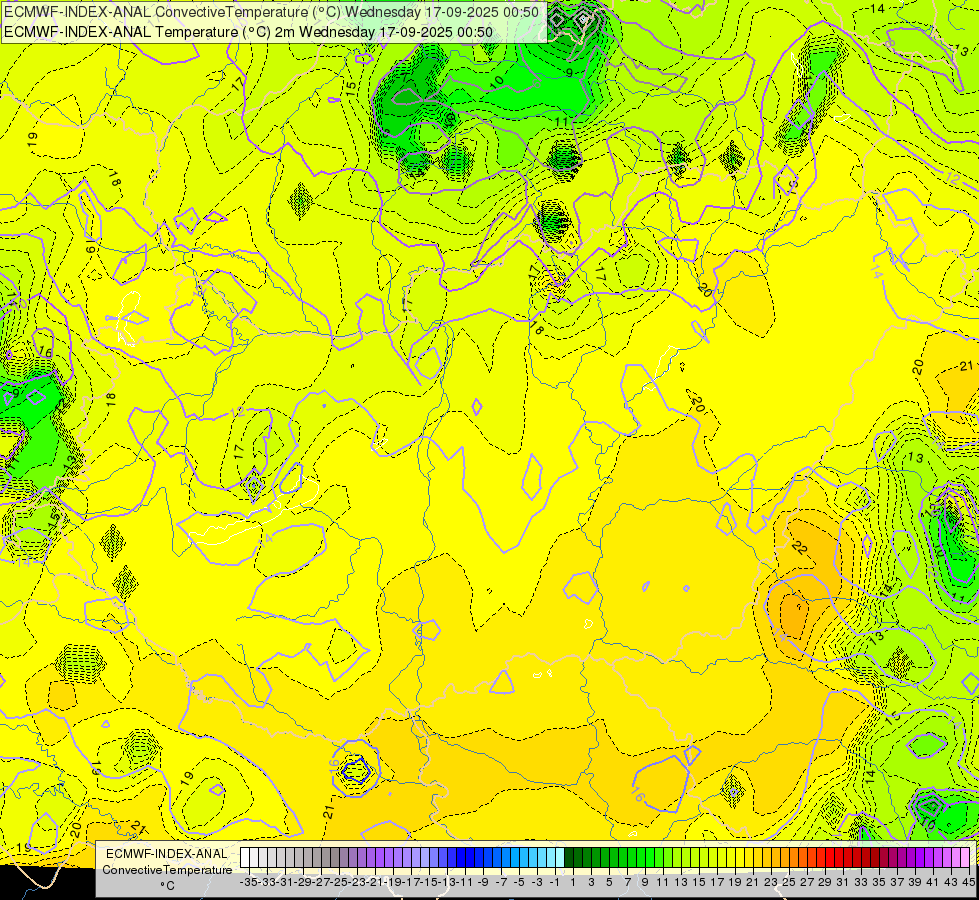The height and width of the screenshot is (900, 979).
Task: Click legend scale value 29
Action: pos(825,883)
